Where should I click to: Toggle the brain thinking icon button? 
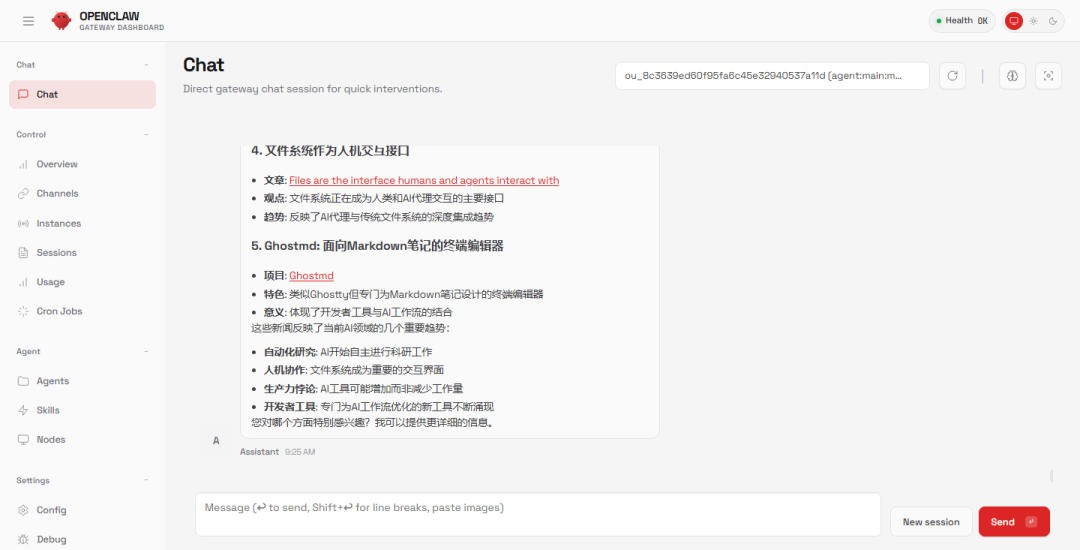coord(1012,76)
